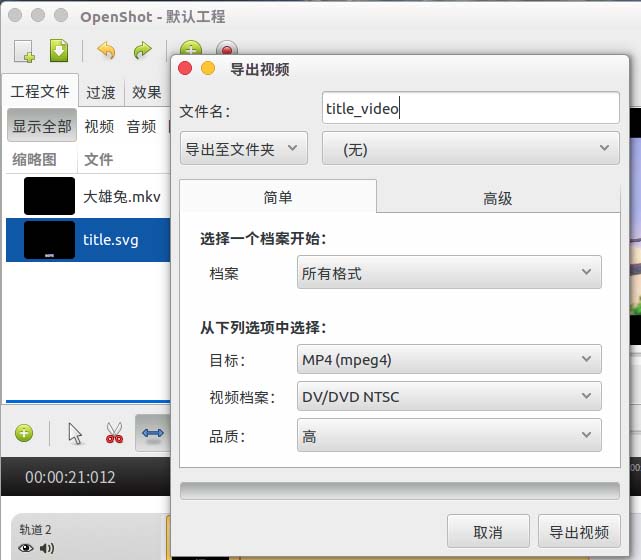Open the (无) folder dropdown

coord(471,148)
